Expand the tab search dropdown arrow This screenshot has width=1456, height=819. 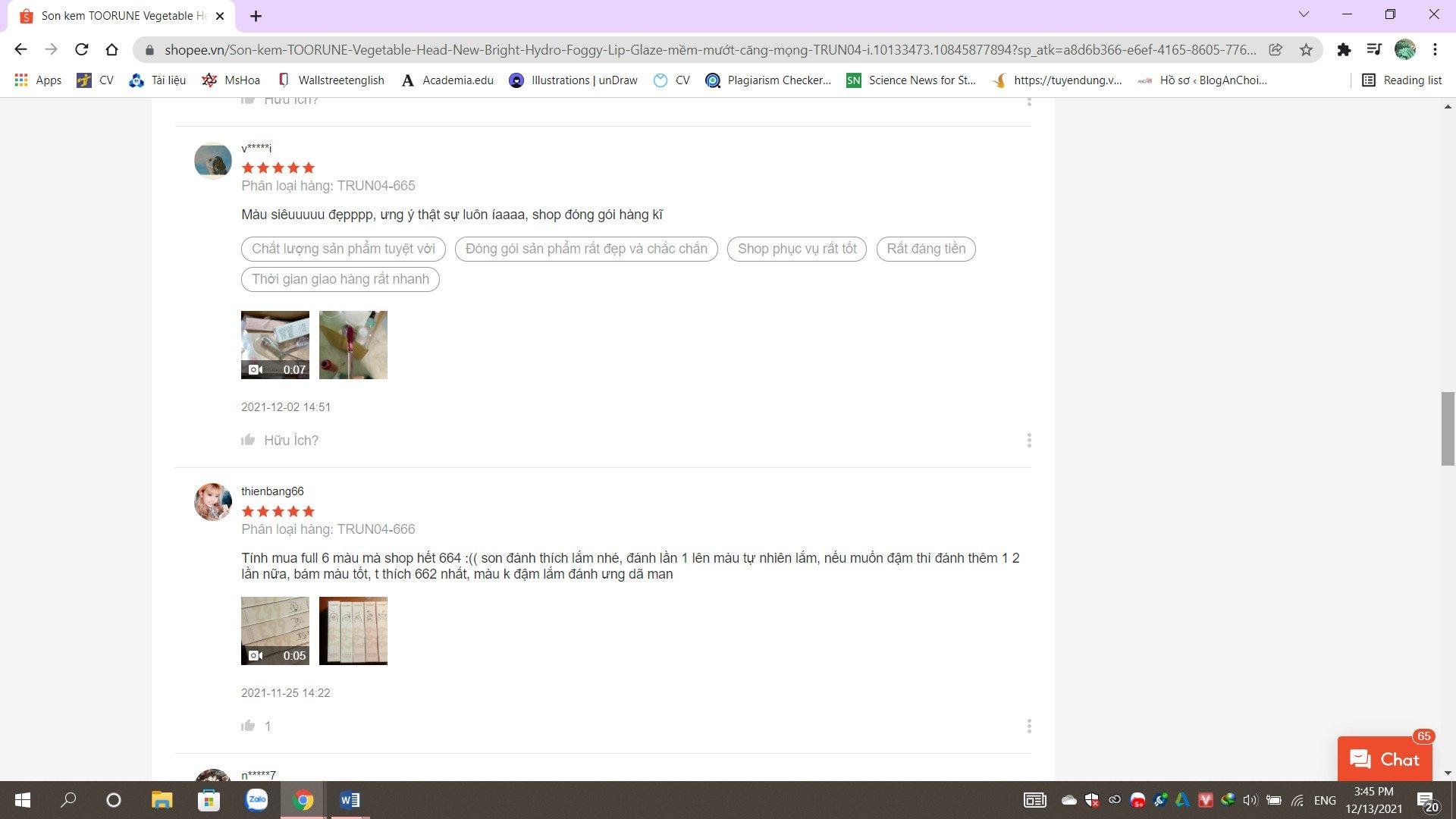[1304, 14]
